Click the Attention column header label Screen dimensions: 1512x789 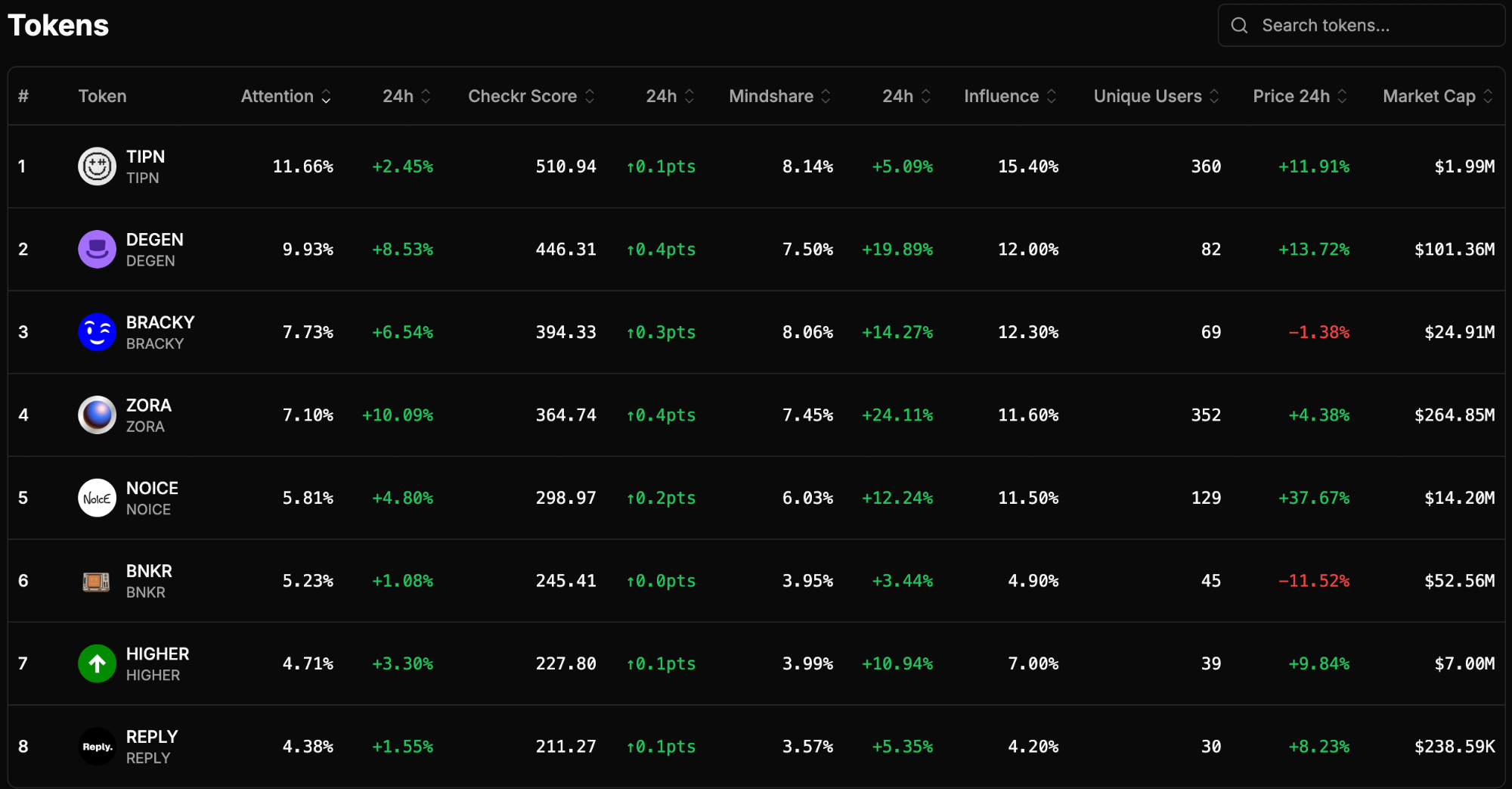[277, 97]
